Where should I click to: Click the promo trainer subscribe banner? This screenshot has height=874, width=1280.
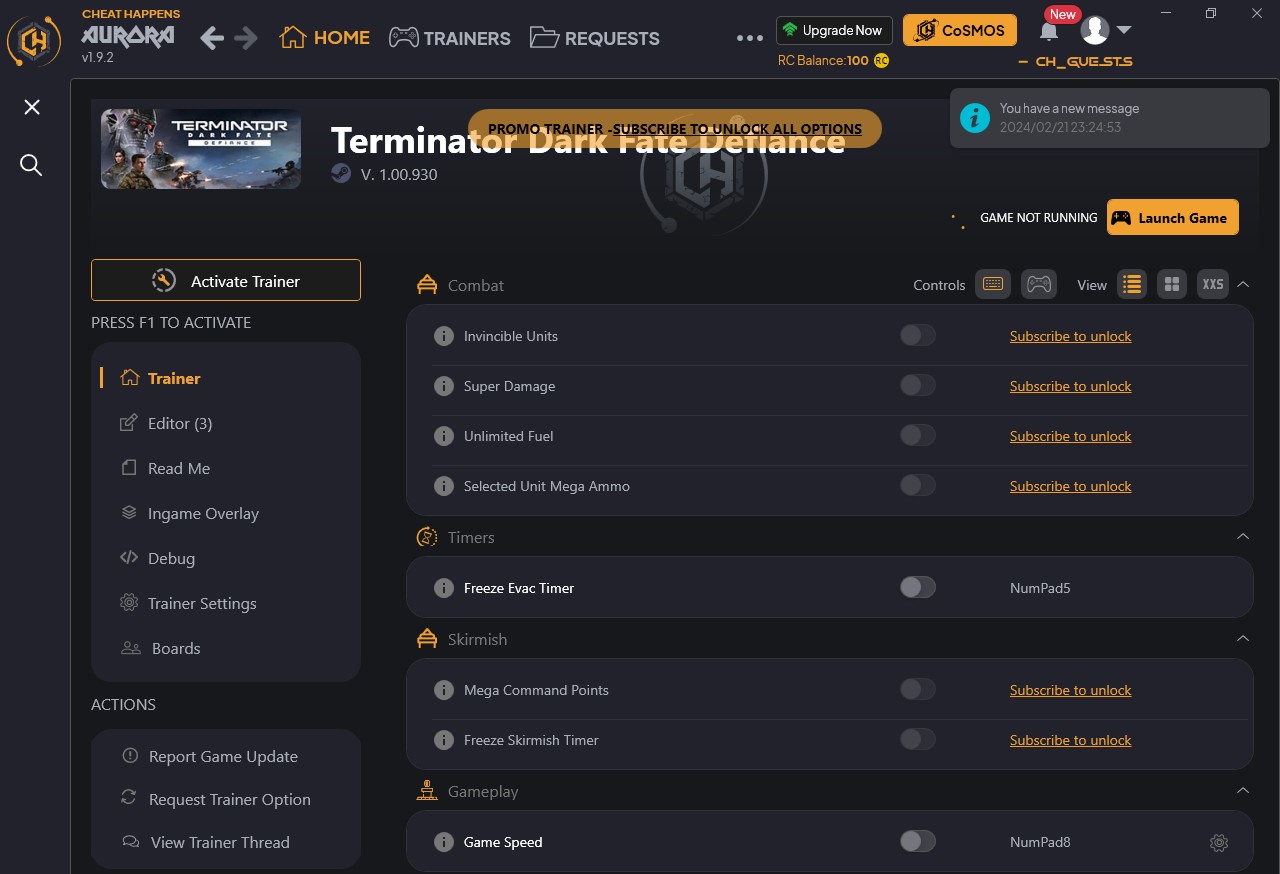click(x=675, y=129)
